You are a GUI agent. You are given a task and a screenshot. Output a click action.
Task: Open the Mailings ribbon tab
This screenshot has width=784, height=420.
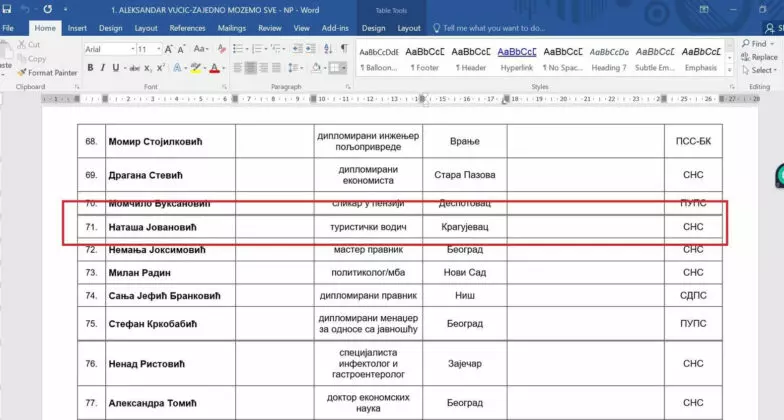(231, 28)
